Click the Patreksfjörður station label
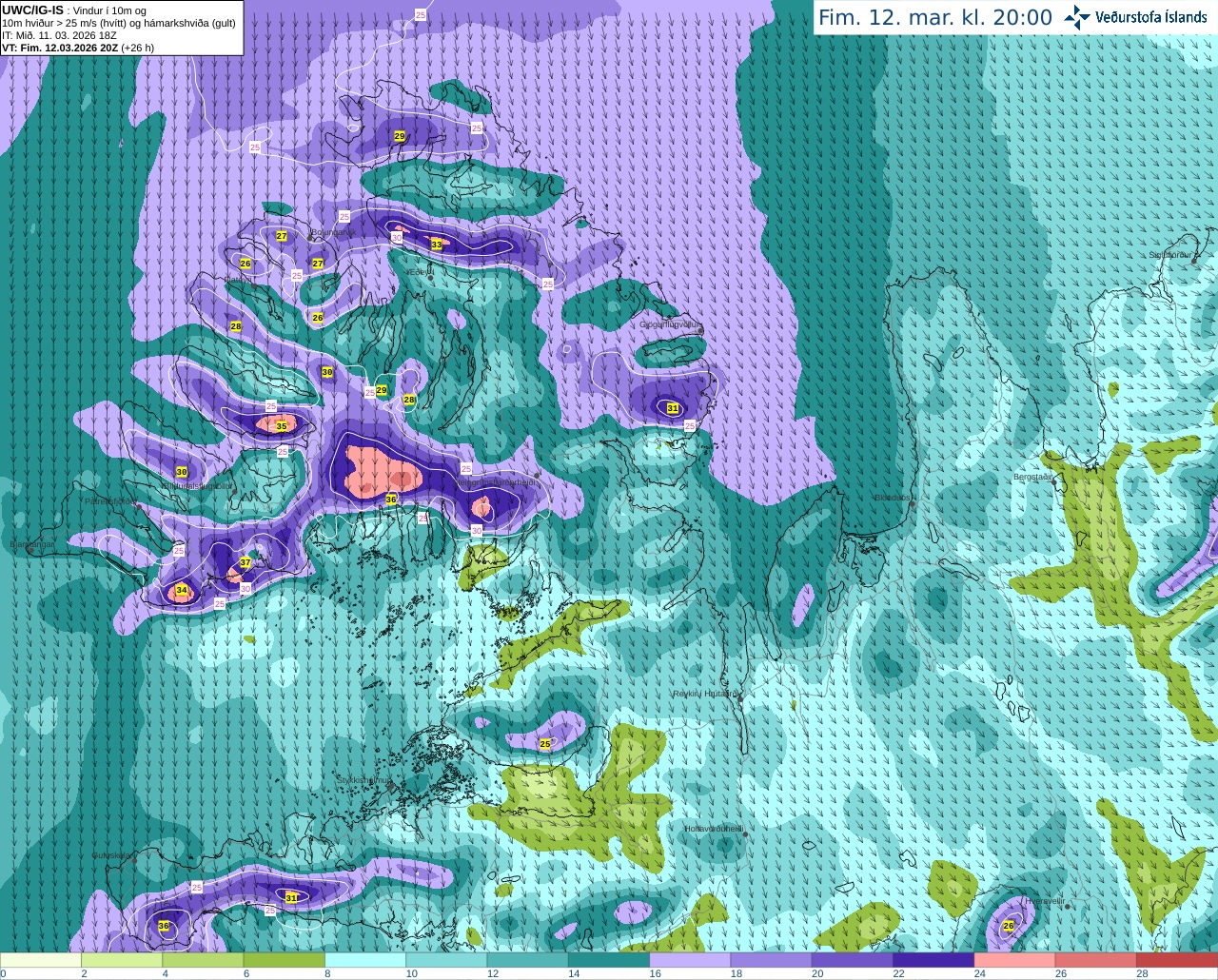Viewport: 1218px width, 980px height. [112, 500]
